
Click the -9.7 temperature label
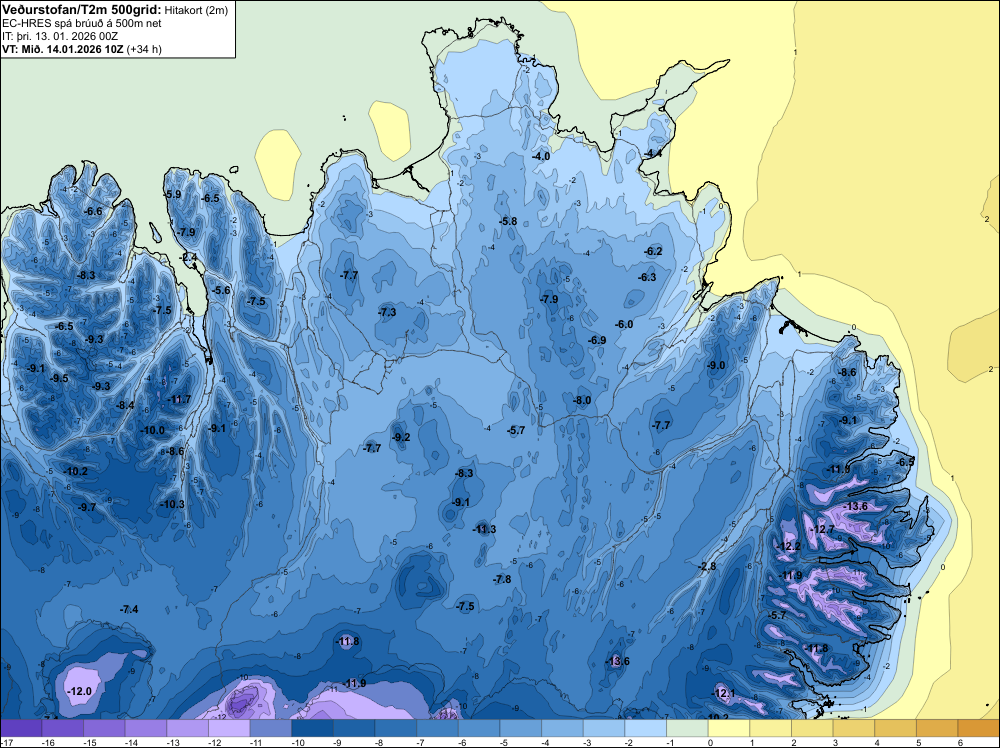87,507
